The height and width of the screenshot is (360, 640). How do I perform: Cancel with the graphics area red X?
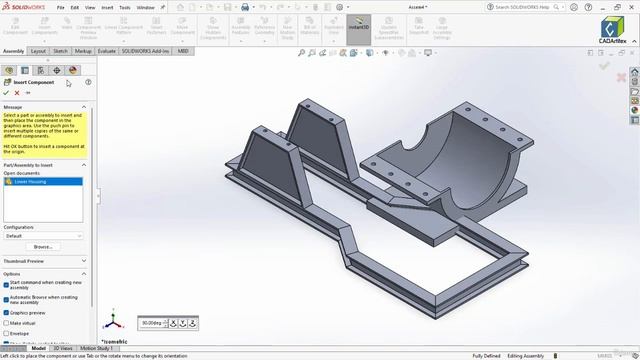(x=621, y=78)
